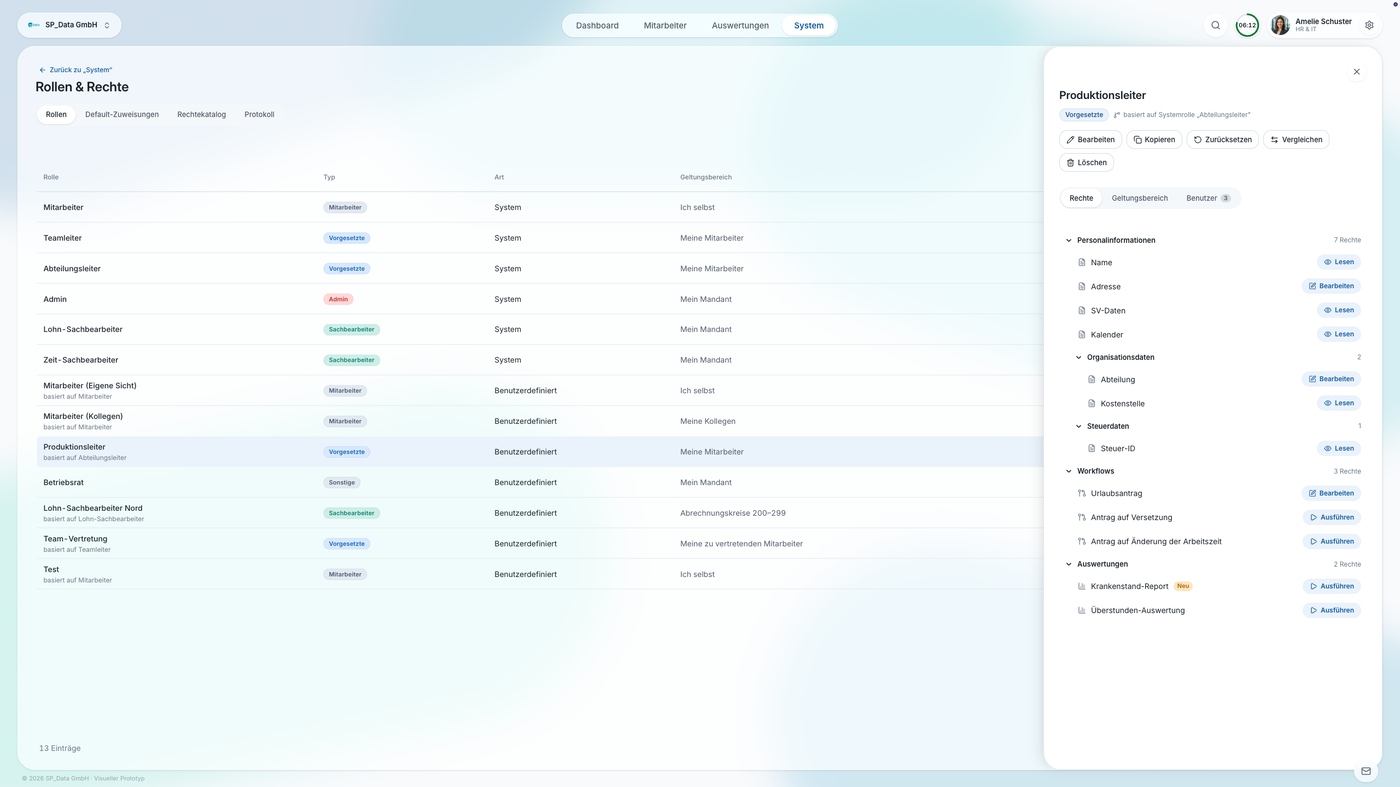This screenshot has height=787, width=1400.
Task: Click the document icon beside Adresse
Action: pyautogui.click(x=1082, y=286)
